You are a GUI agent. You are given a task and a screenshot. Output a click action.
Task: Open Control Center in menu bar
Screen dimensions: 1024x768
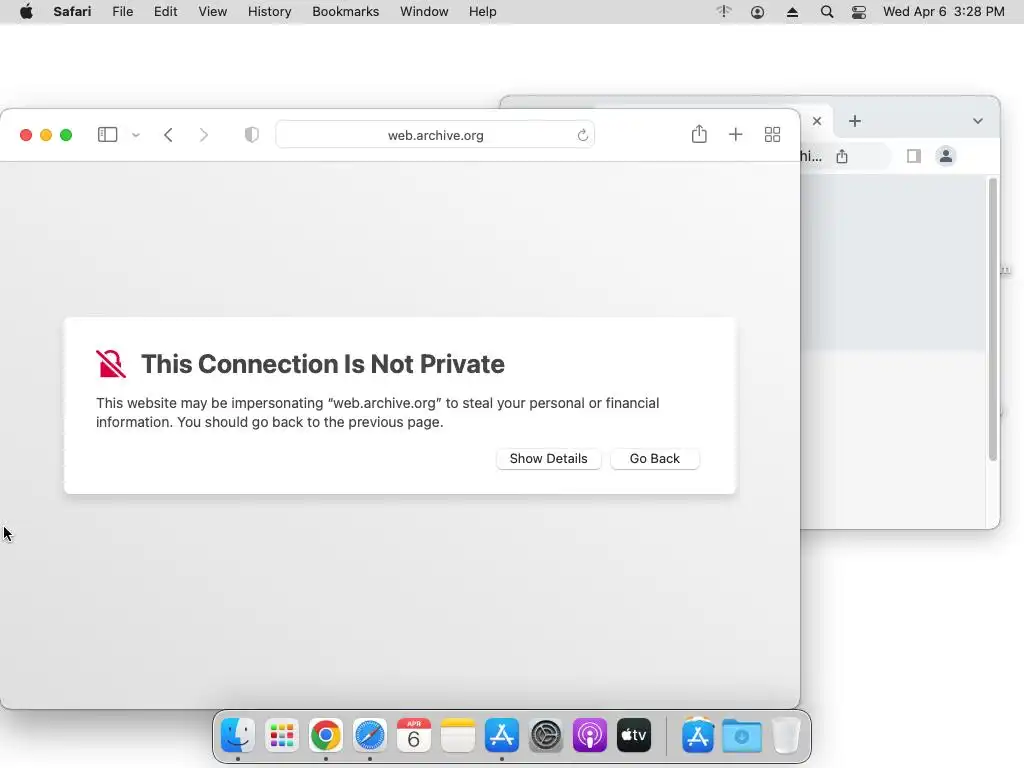tap(859, 12)
